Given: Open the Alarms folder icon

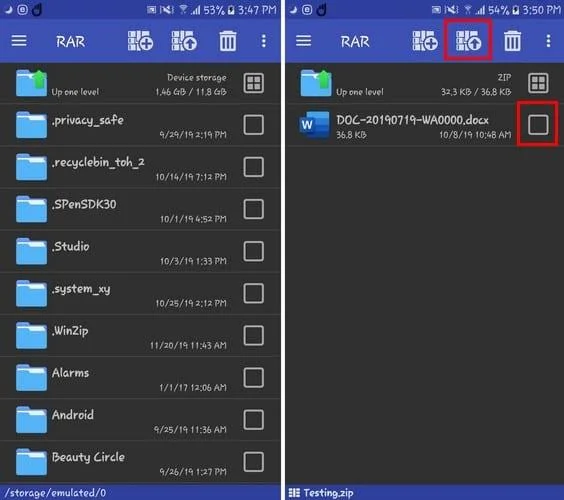Looking at the screenshot, I should [x=31, y=377].
